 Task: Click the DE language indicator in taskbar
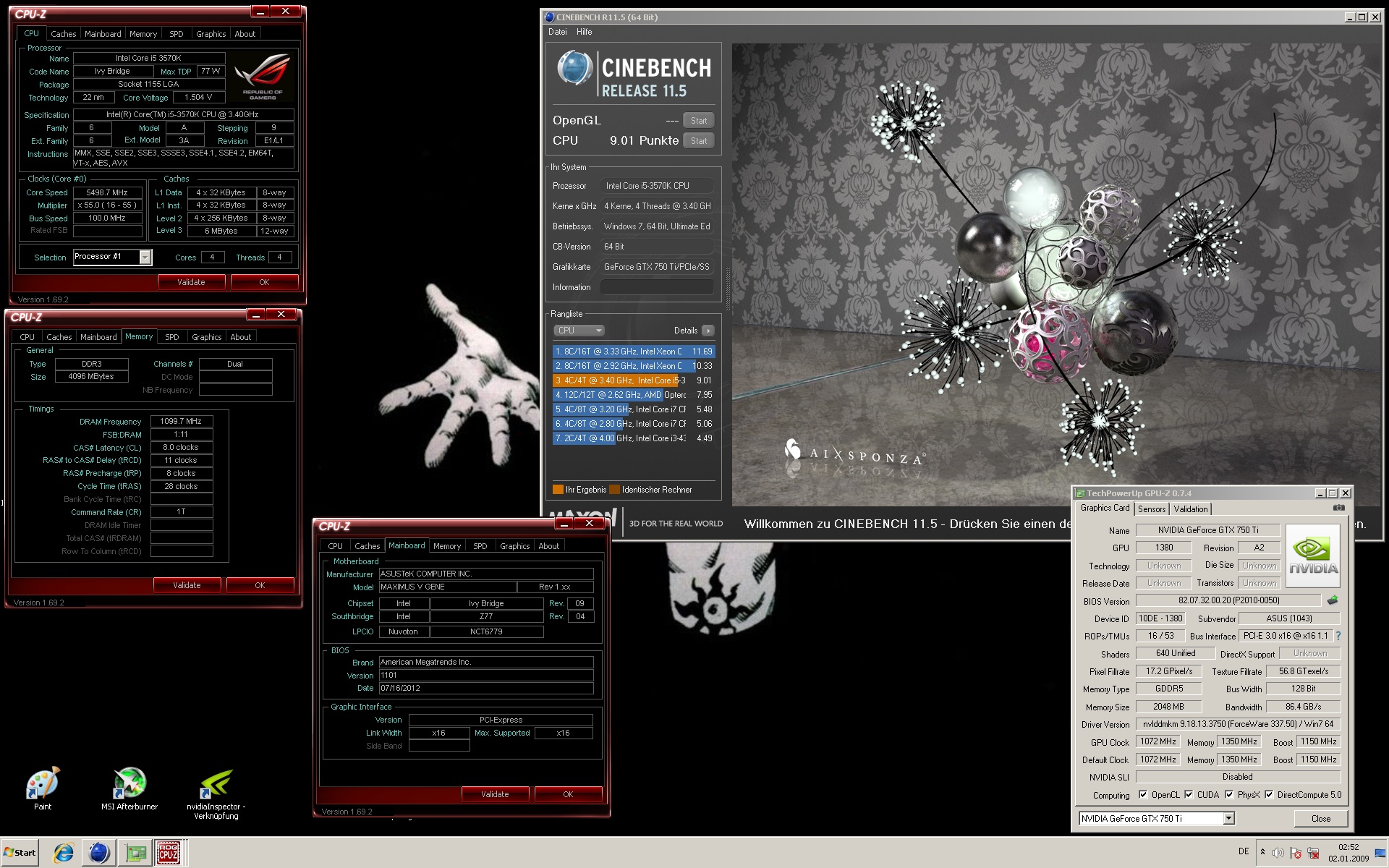pos(1244,851)
